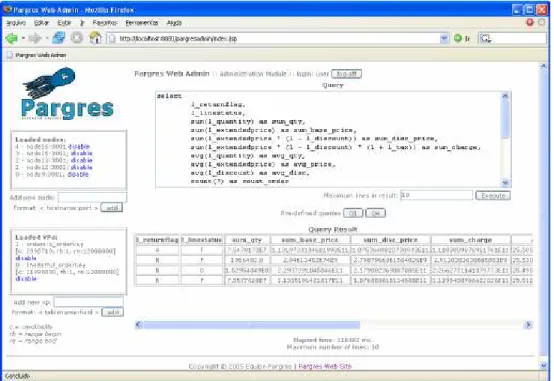
Task: Click the result scroll right arrow
Action: click(529, 325)
